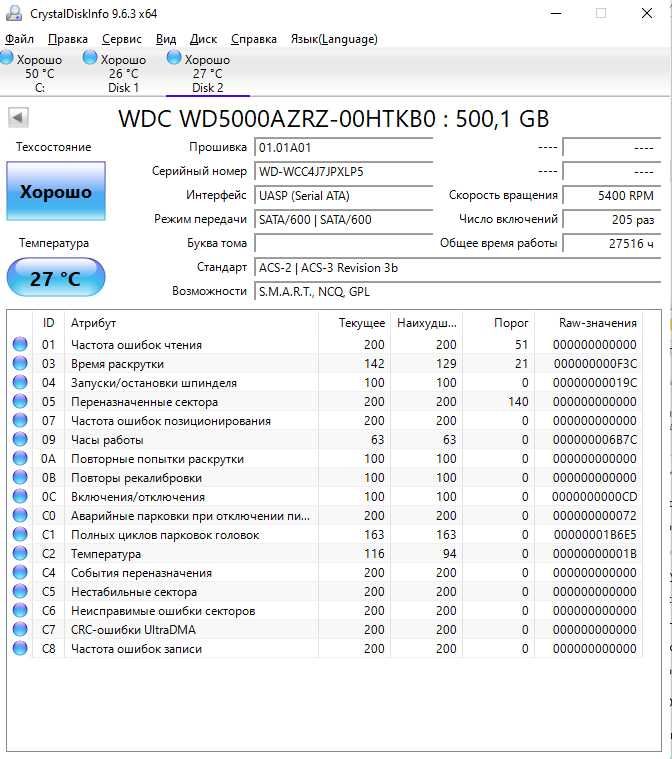Screen dimensions: 672x759
Task: Click the status dot beside CRC-ошибки UltraDMA
Action: [x=20, y=629]
